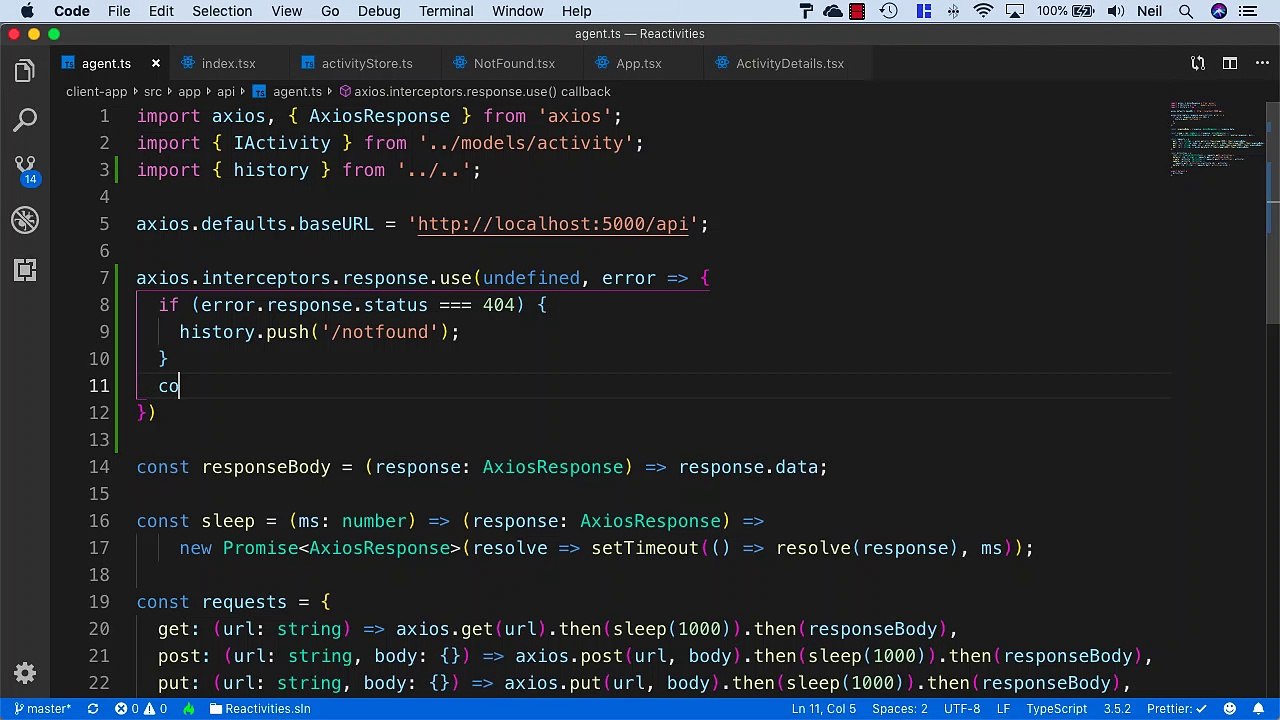Open the Extensions view in activity bar
1280x720 pixels.
[25, 270]
